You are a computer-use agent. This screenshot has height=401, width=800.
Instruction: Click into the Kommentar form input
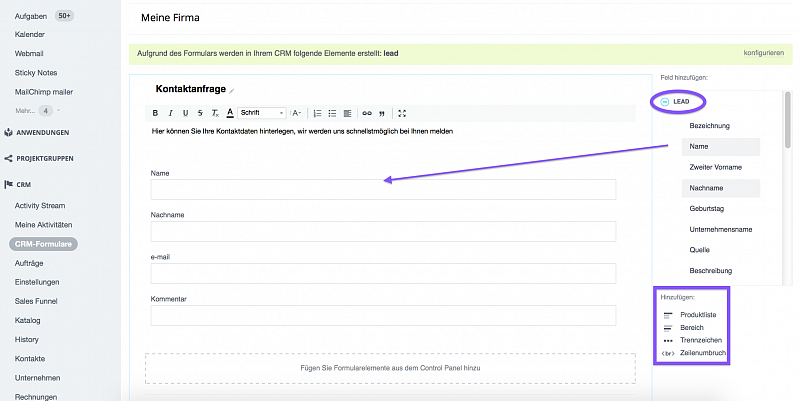tap(383, 315)
